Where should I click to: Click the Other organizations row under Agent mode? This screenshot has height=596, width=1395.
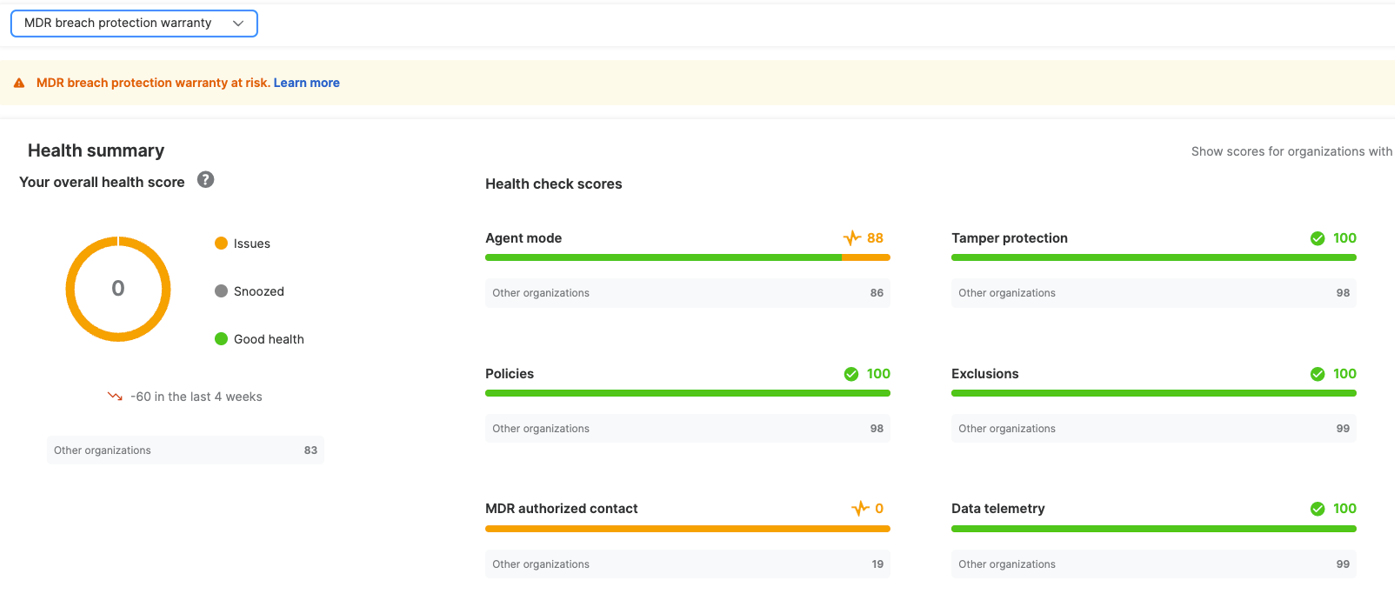(687, 292)
